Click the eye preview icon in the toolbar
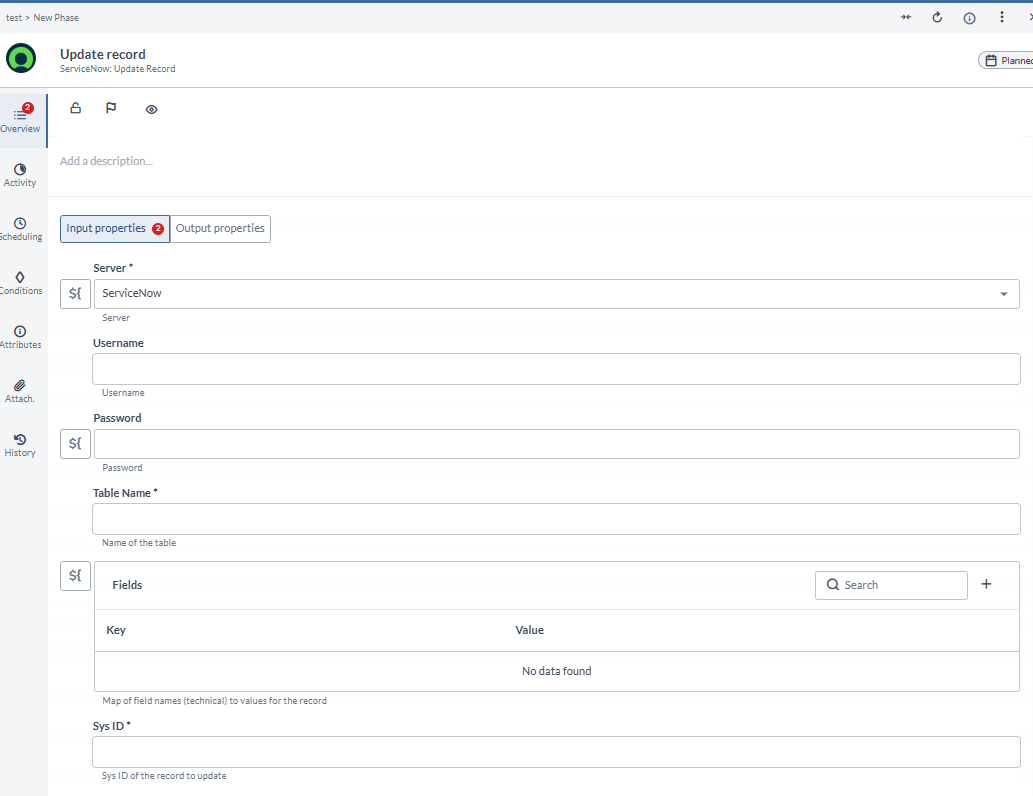This screenshot has height=796, width=1033. (151, 108)
